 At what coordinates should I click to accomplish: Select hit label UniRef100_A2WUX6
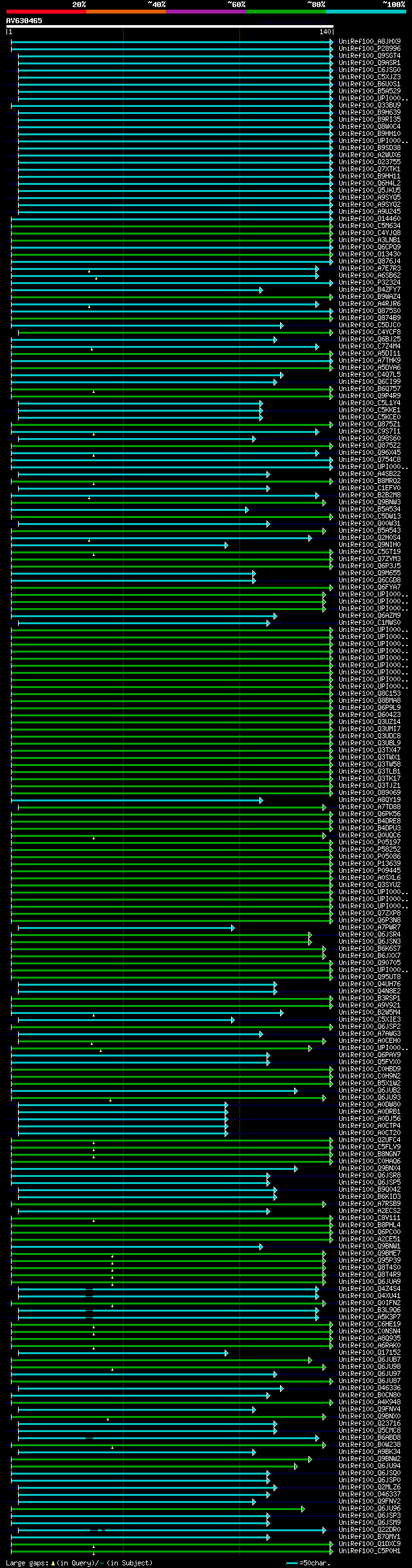coord(370,155)
